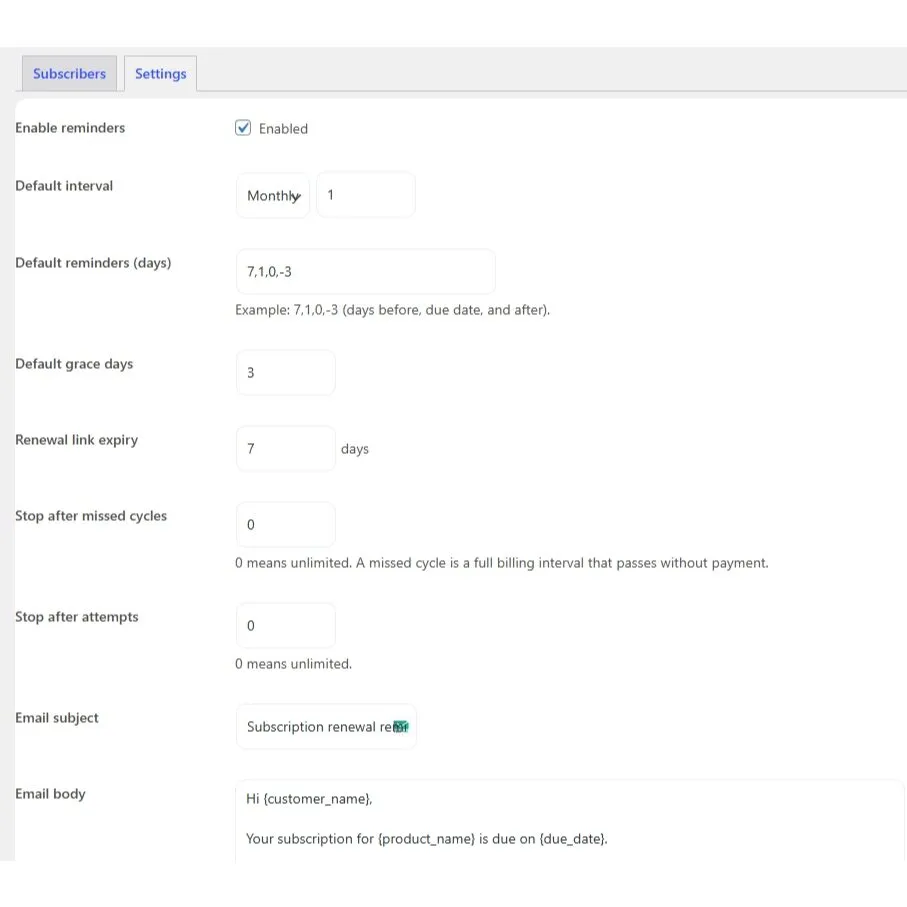
Task: Click the Default grace days input
Action: pos(285,373)
